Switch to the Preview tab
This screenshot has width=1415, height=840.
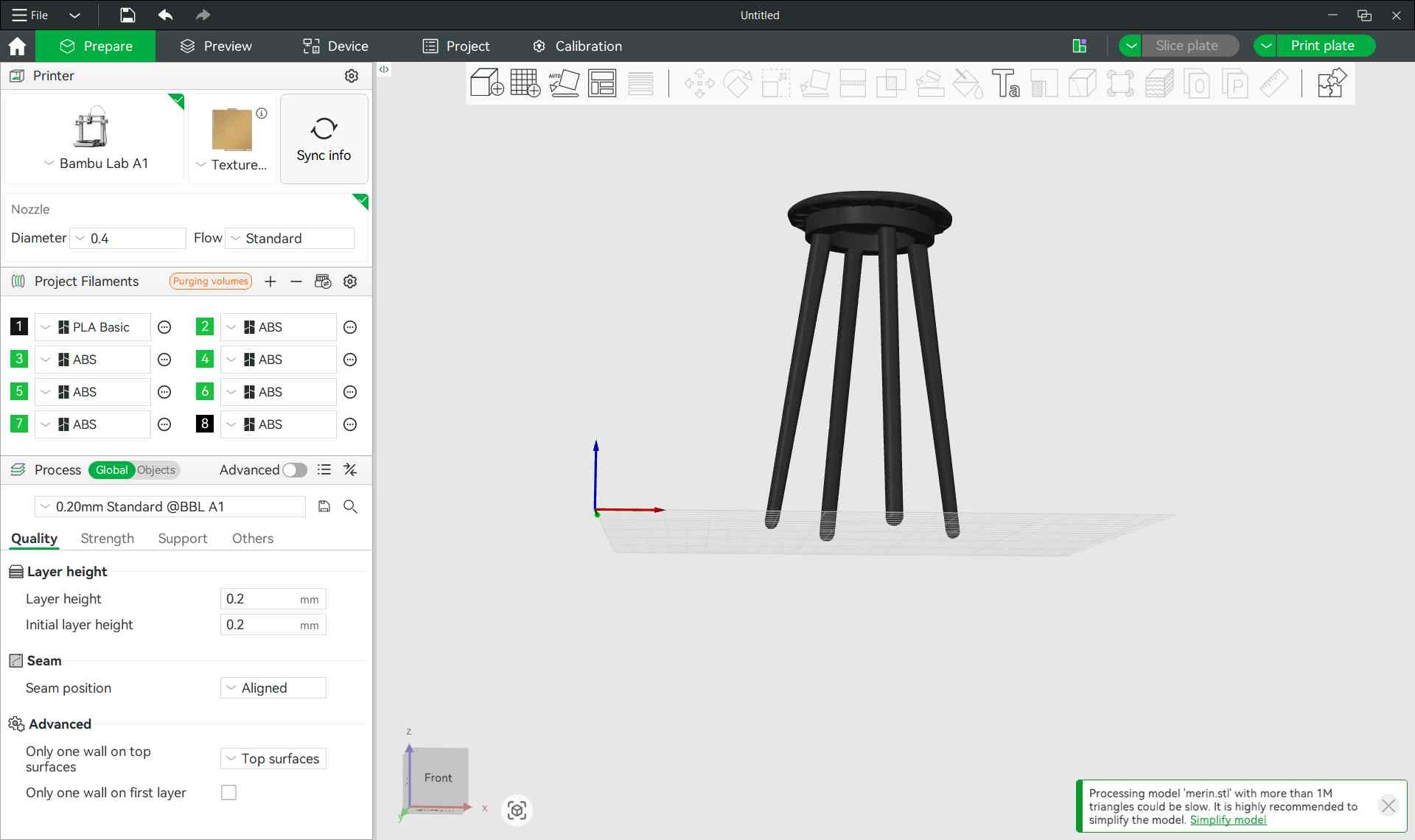[215, 46]
